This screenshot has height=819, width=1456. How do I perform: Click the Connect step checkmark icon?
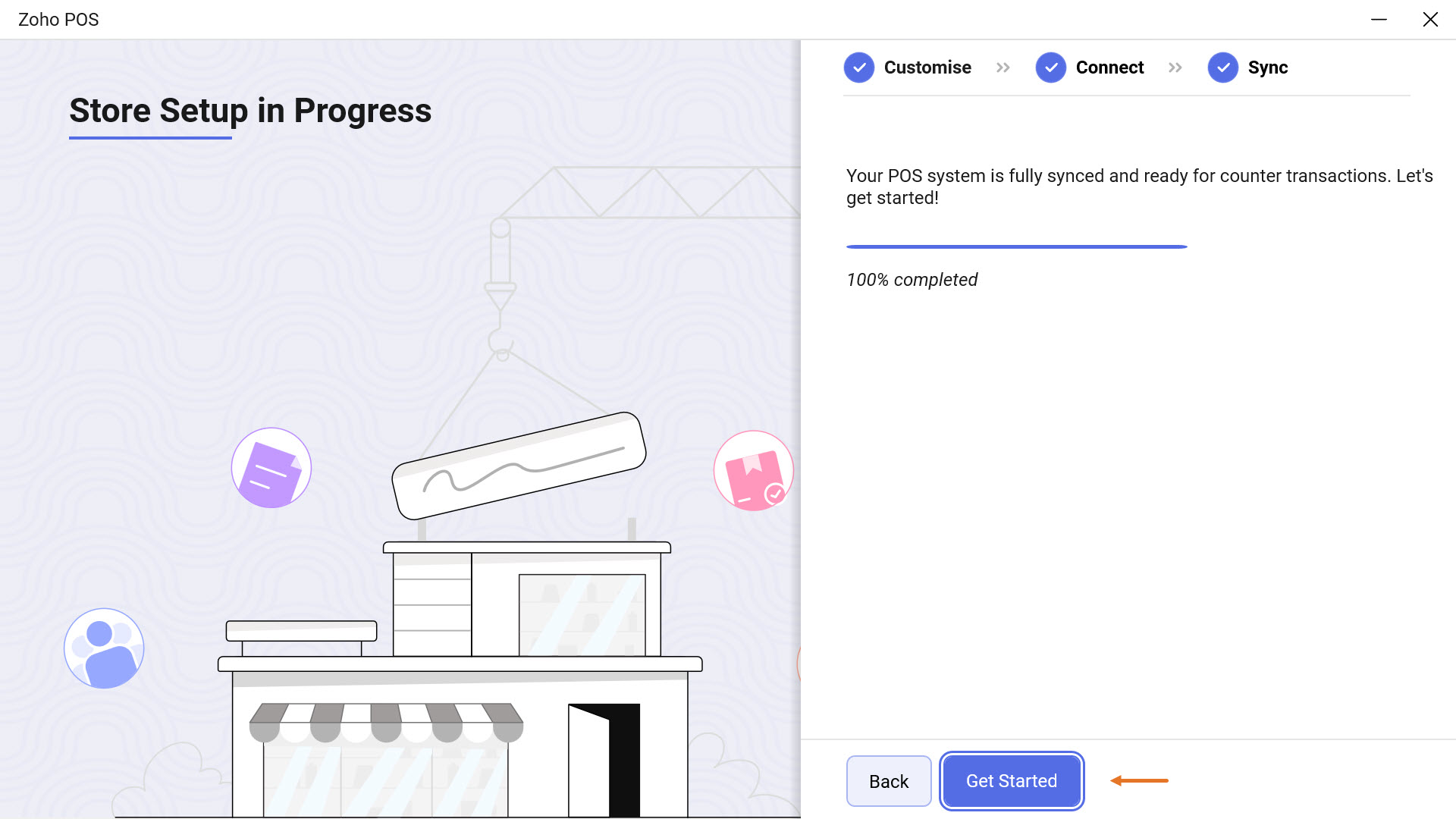(1051, 67)
